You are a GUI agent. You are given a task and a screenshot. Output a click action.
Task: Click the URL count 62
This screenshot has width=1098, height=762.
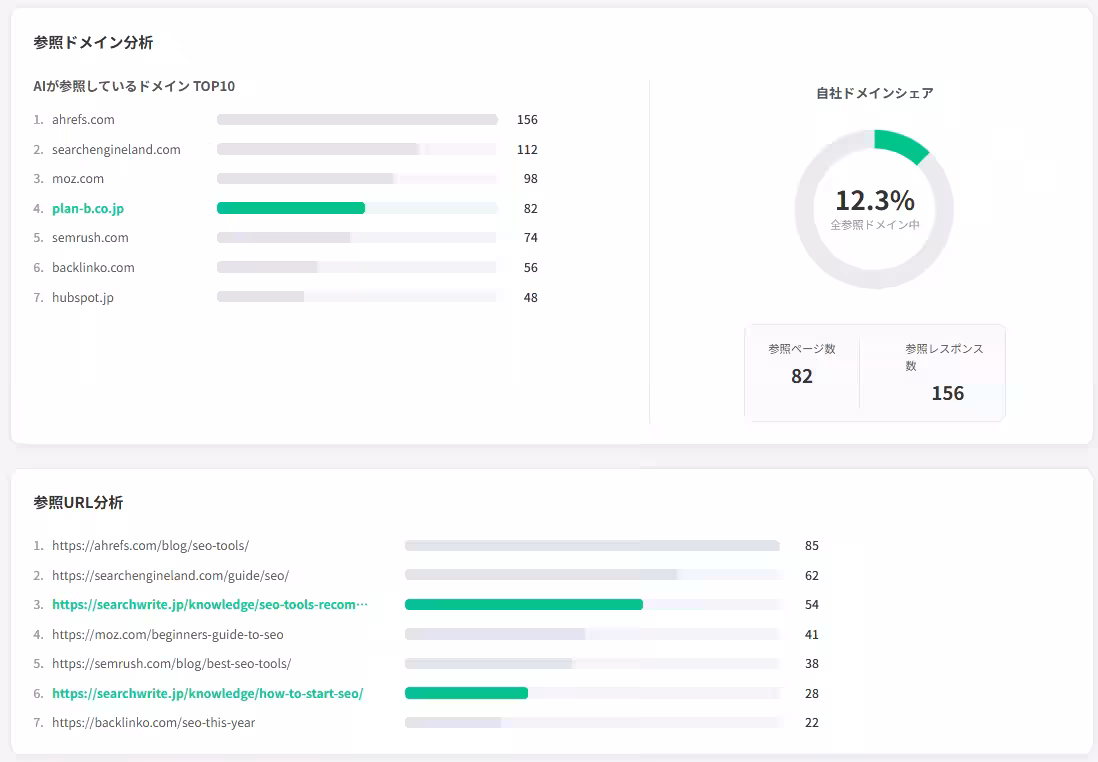tap(812, 576)
